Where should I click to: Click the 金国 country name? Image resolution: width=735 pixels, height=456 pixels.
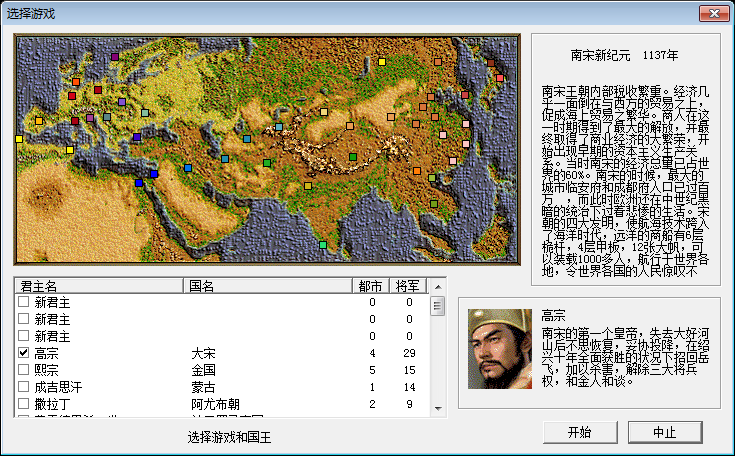coord(203,370)
